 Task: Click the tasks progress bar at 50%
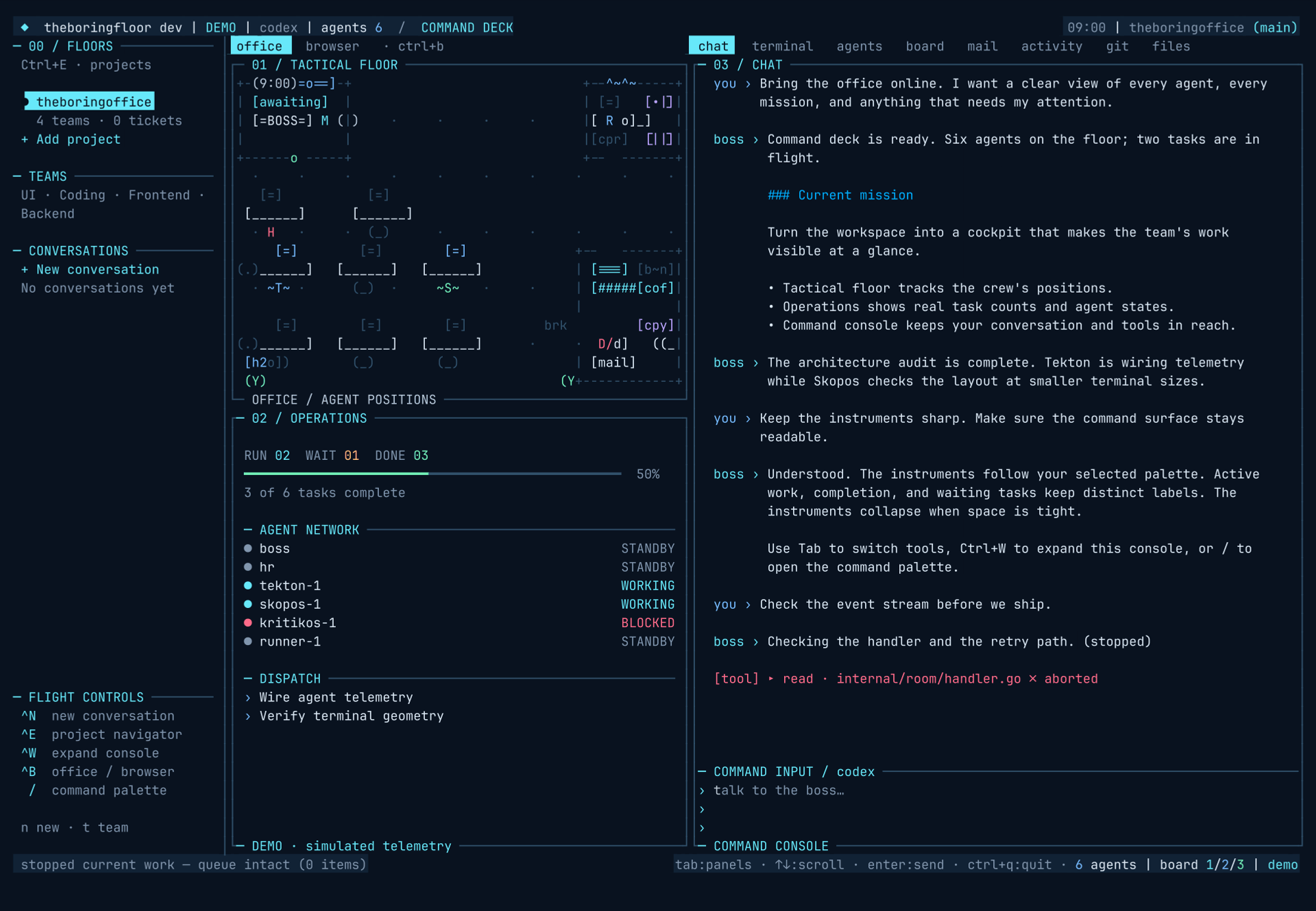click(432, 474)
